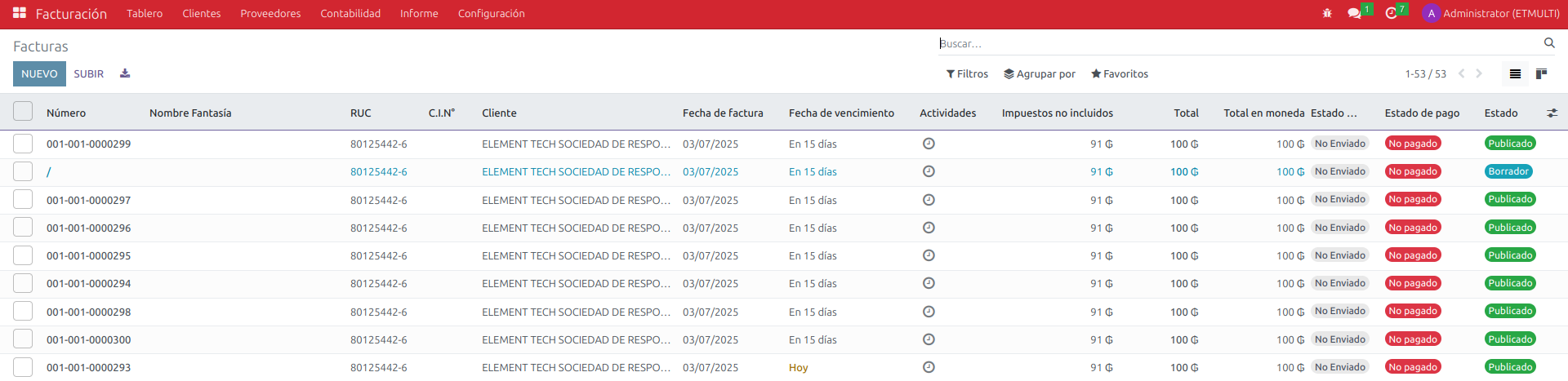This screenshot has height=381, width=1568.
Task: Click activity clock for invoice 001-001-0000294
Action: 929,283
